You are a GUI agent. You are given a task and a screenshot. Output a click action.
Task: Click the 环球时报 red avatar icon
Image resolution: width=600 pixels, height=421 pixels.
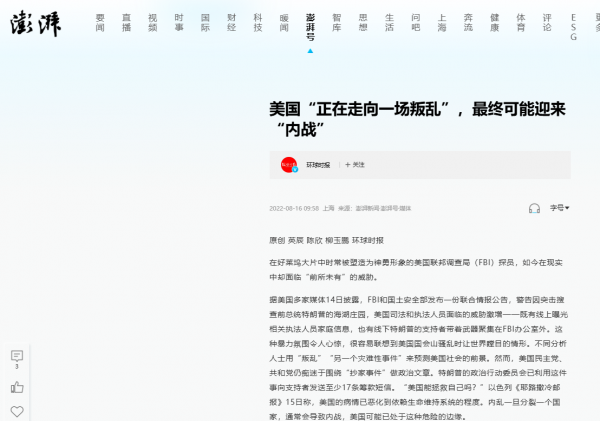pos(289,164)
